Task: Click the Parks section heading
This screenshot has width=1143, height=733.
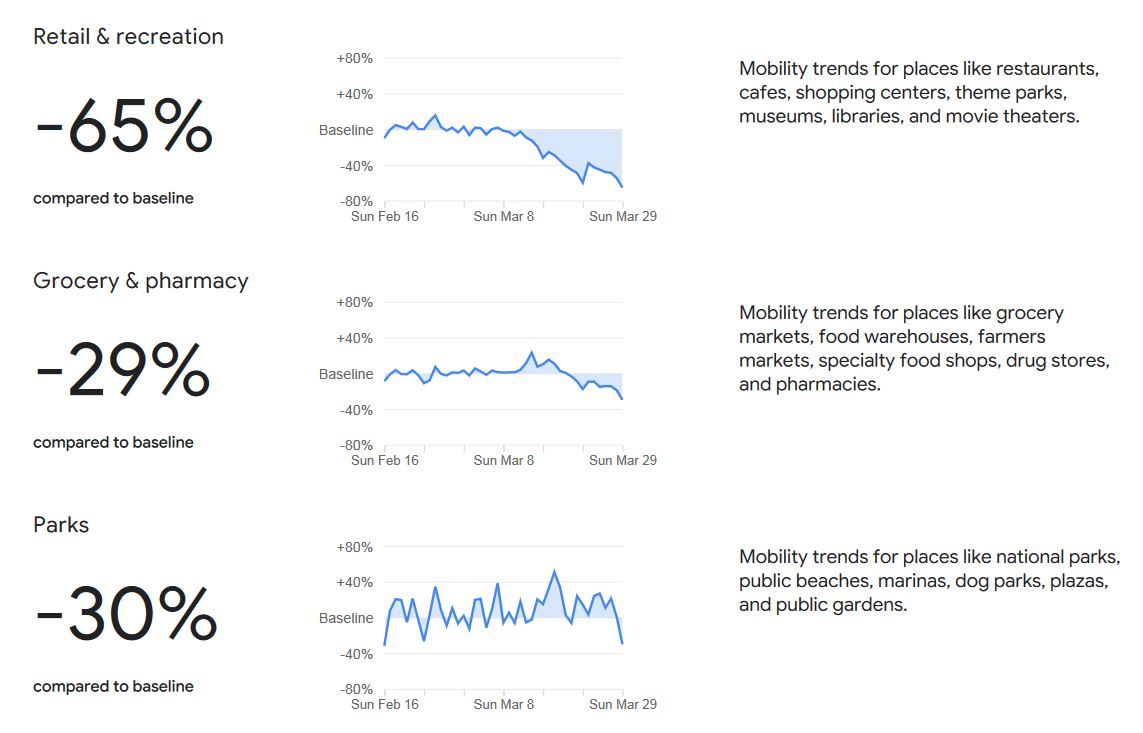Action: click(x=61, y=525)
